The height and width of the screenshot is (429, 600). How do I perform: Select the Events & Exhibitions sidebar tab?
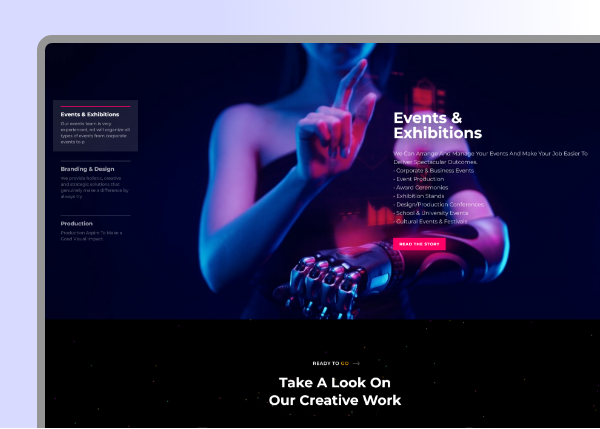(x=96, y=115)
